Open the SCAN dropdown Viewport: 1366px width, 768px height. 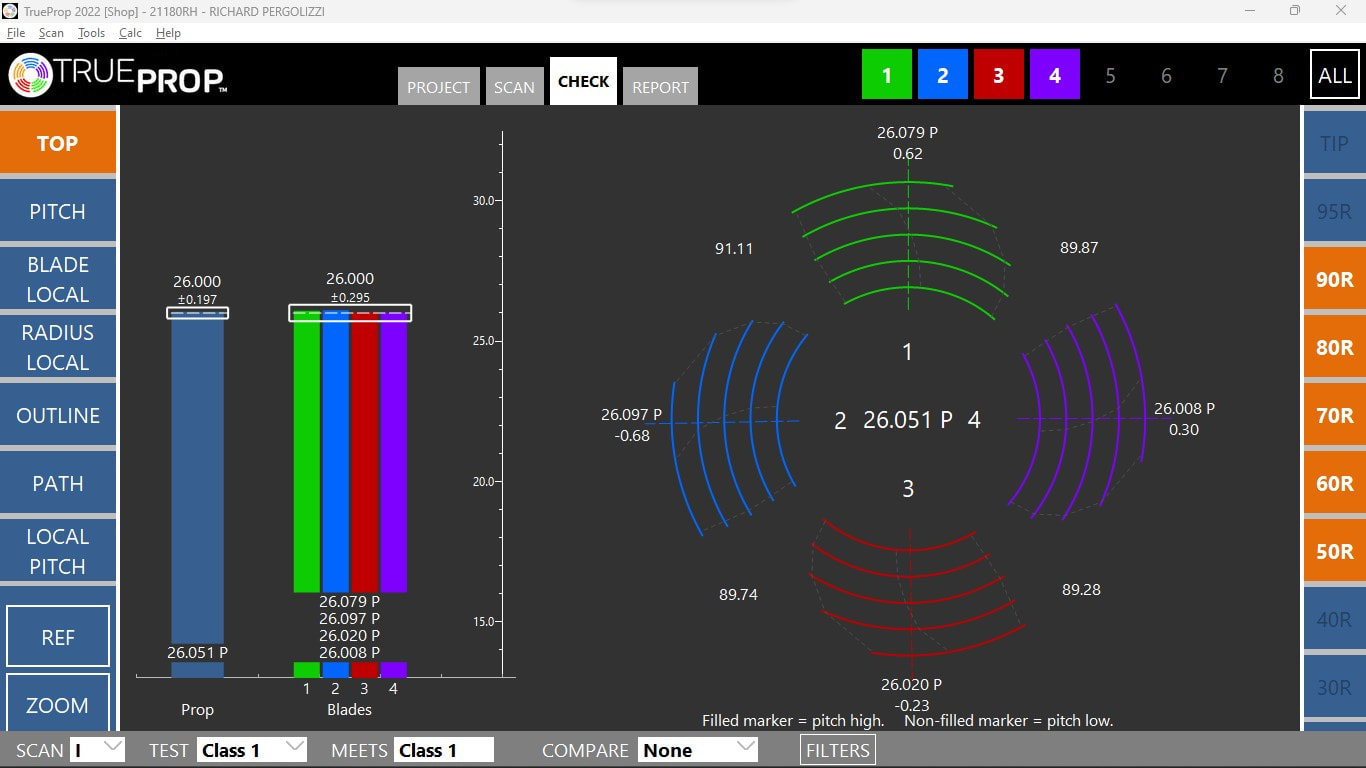click(97, 749)
